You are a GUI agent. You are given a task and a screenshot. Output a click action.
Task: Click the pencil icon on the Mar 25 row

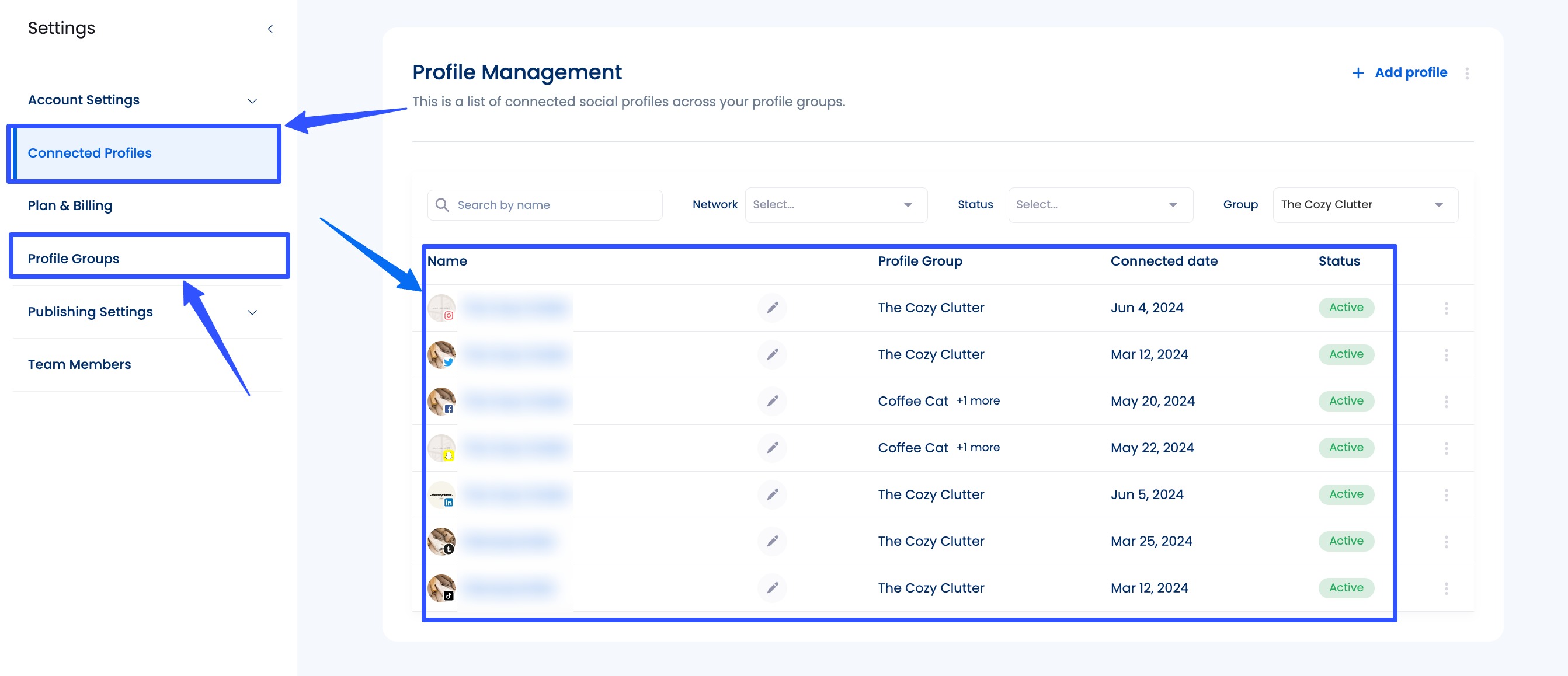coord(772,541)
